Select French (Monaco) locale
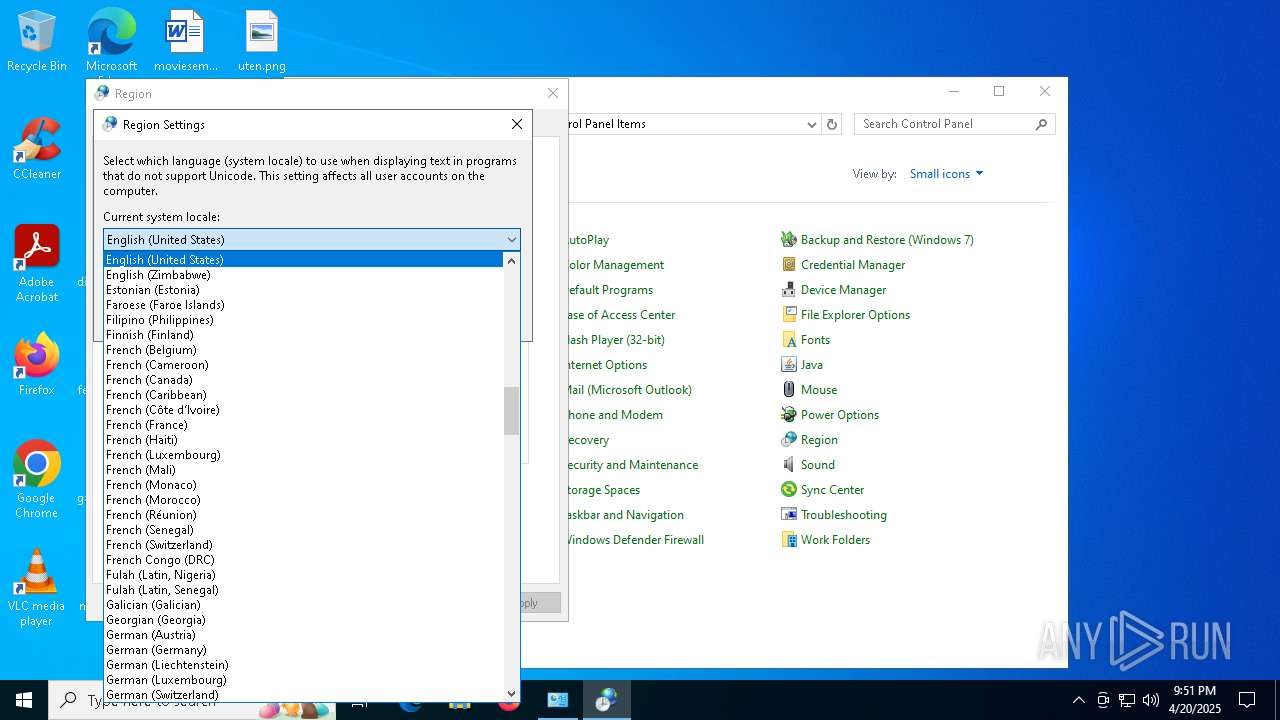The height and width of the screenshot is (720, 1280). pyautogui.click(x=303, y=485)
